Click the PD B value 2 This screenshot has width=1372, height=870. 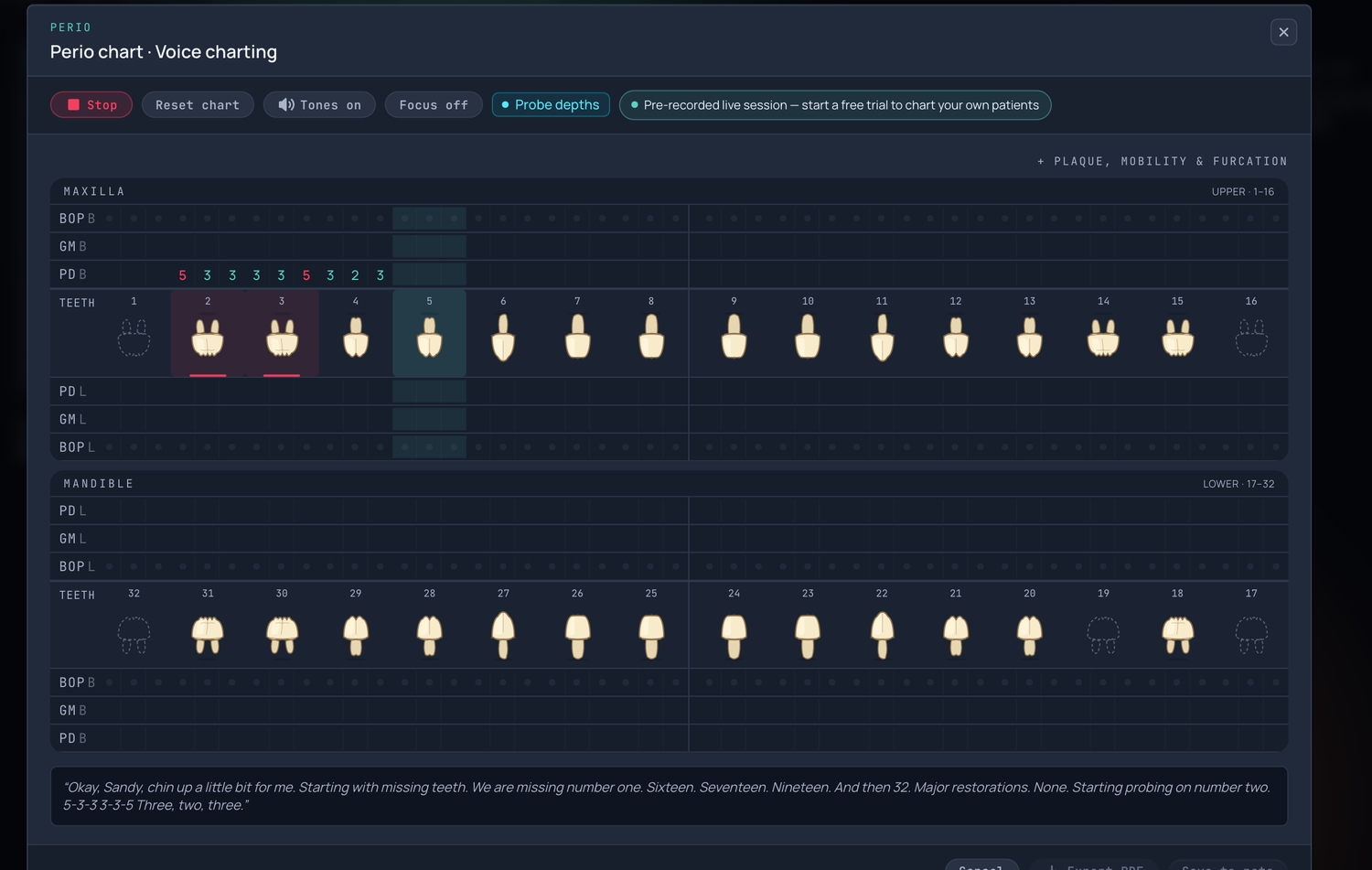(x=355, y=275)
